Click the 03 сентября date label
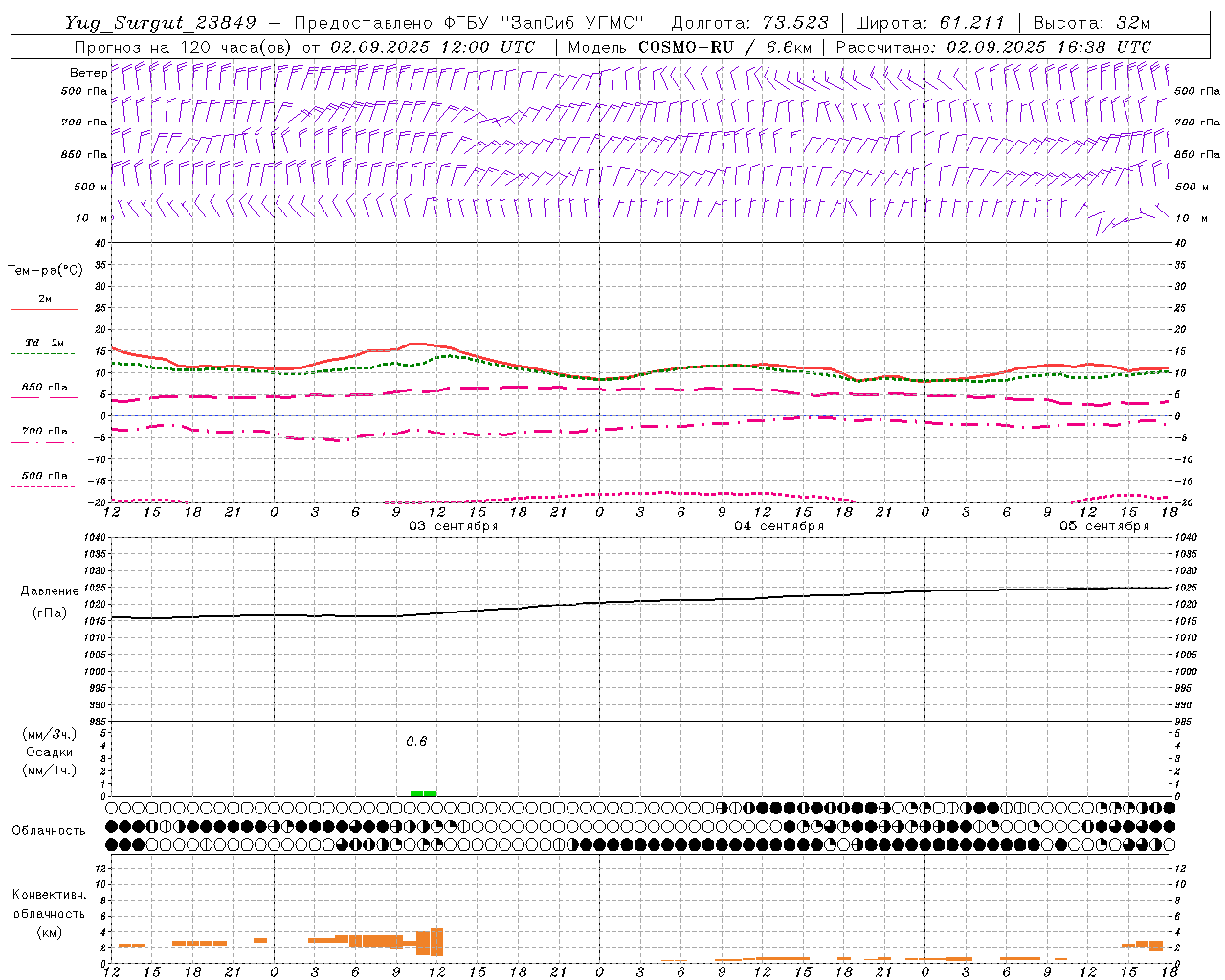Image resolution: width=1225 pixels, height=980 pixels. coord(454,526)
